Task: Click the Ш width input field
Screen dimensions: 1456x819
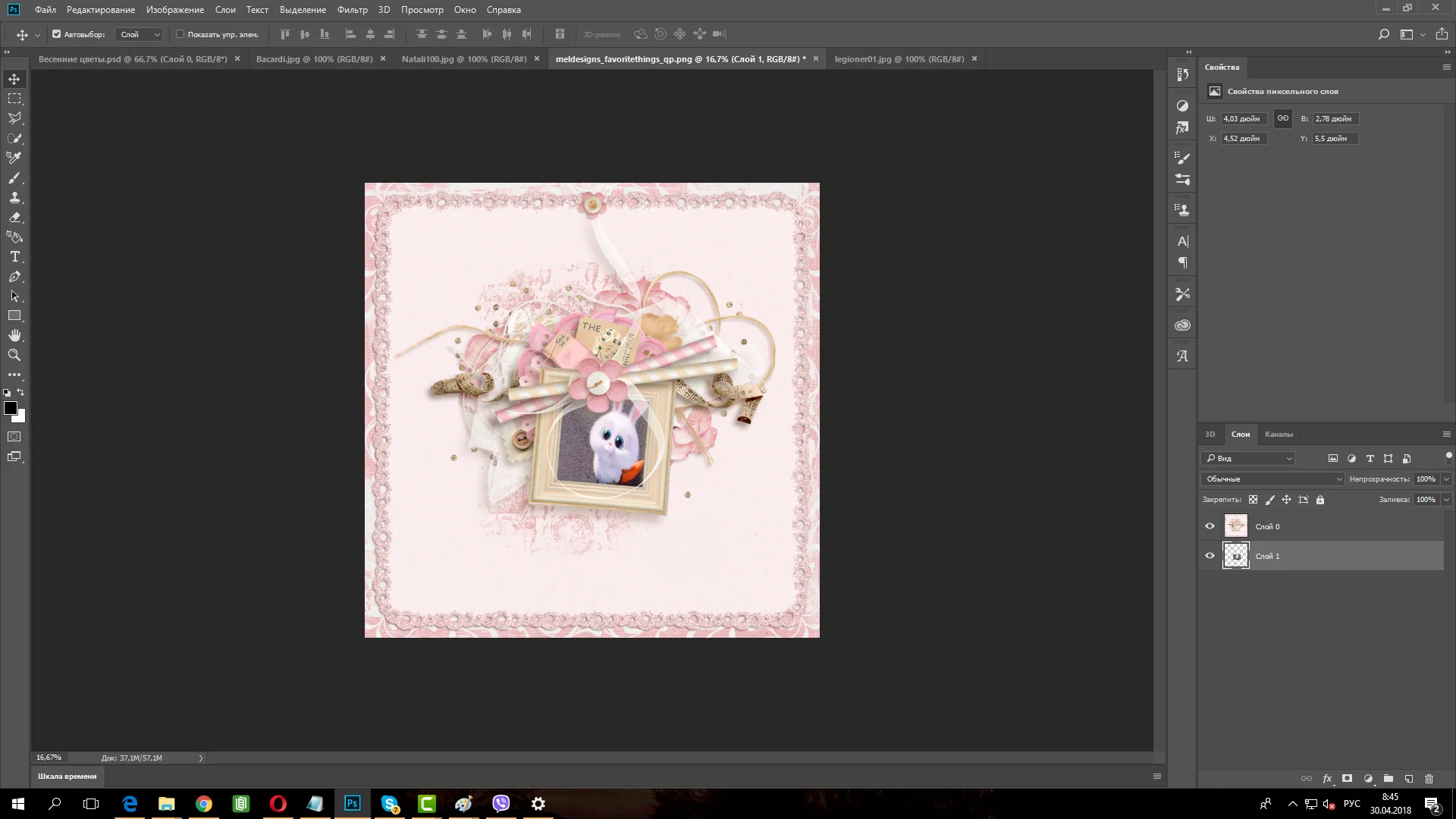Action: pos(1243,119)
